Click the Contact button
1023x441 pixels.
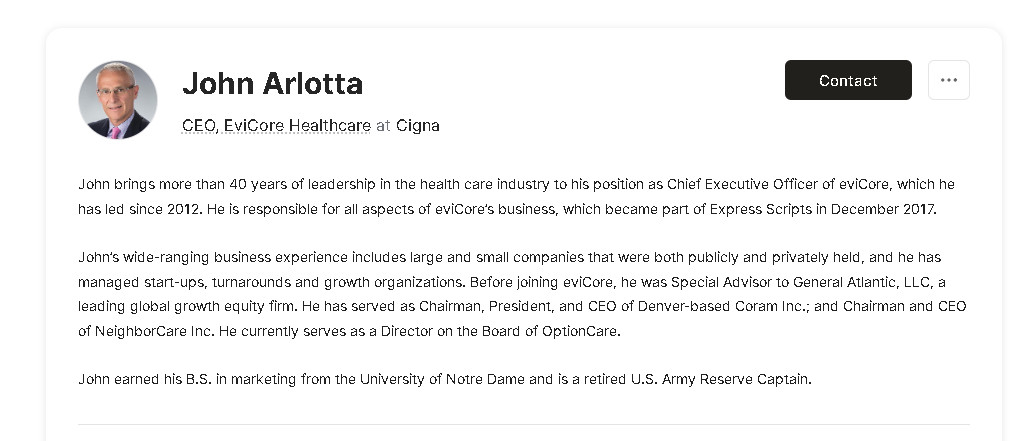[x=848, y=80]
